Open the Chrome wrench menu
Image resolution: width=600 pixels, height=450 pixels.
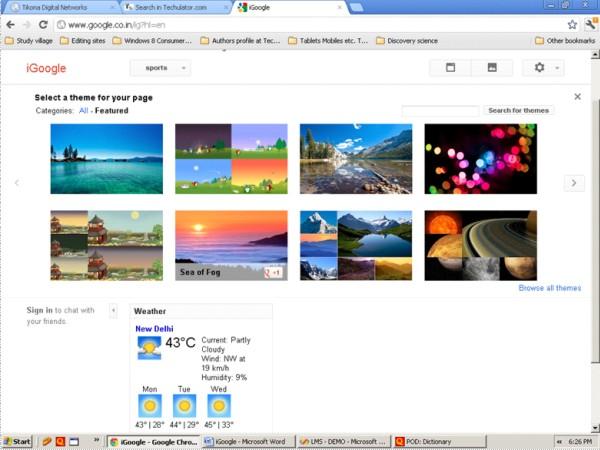[591, 25]
